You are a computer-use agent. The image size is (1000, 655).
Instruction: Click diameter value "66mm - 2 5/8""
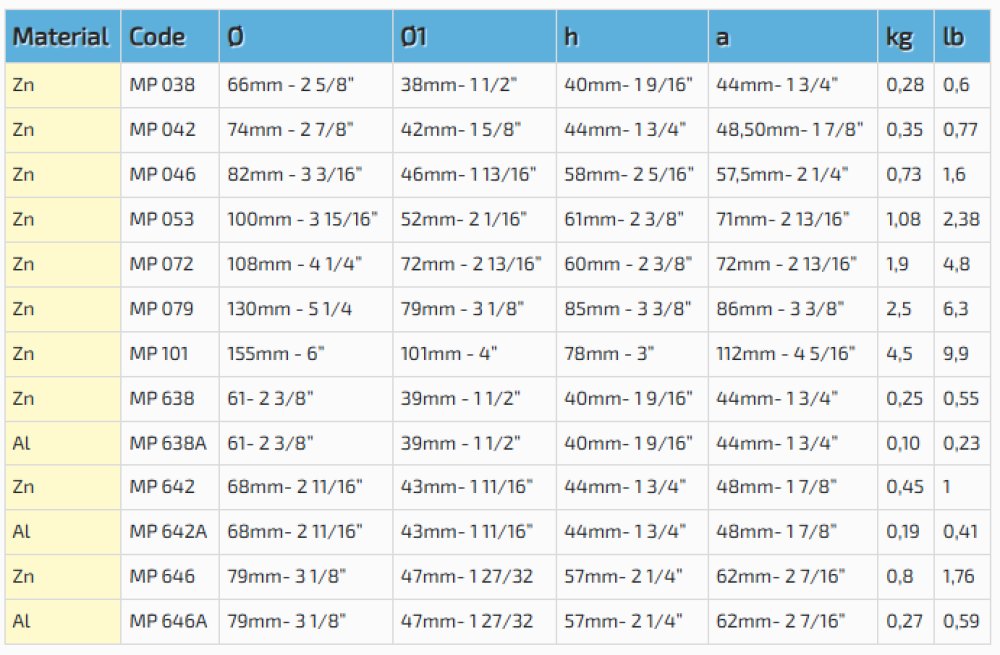coord(290,85)
